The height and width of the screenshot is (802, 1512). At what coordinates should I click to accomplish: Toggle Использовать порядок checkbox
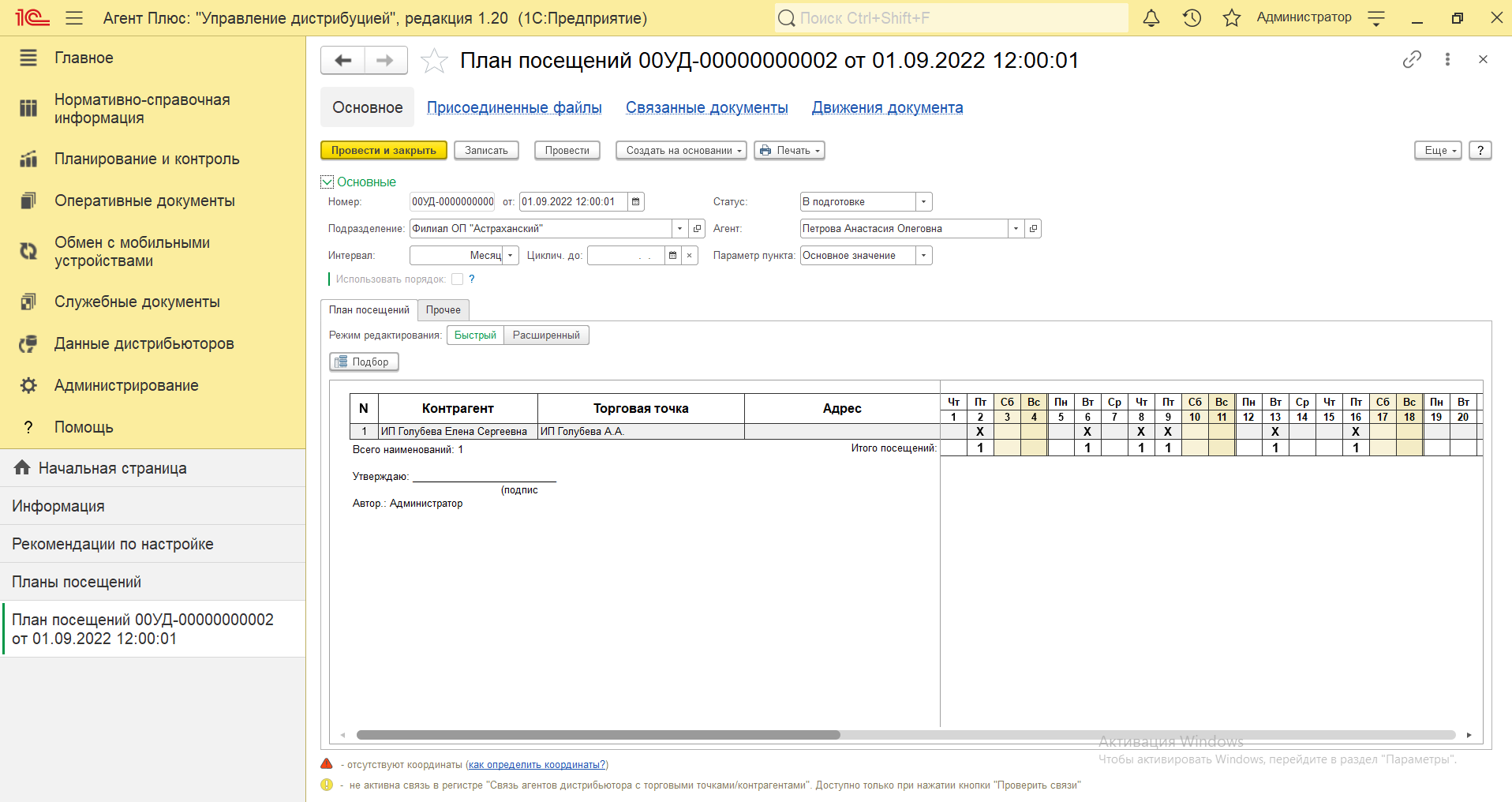[457, 279]
